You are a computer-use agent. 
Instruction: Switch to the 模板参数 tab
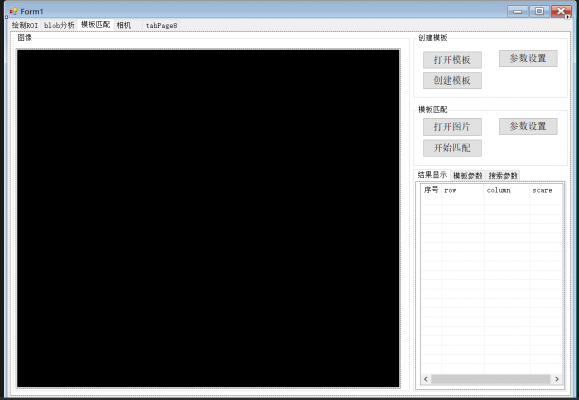tap(467, 175)
